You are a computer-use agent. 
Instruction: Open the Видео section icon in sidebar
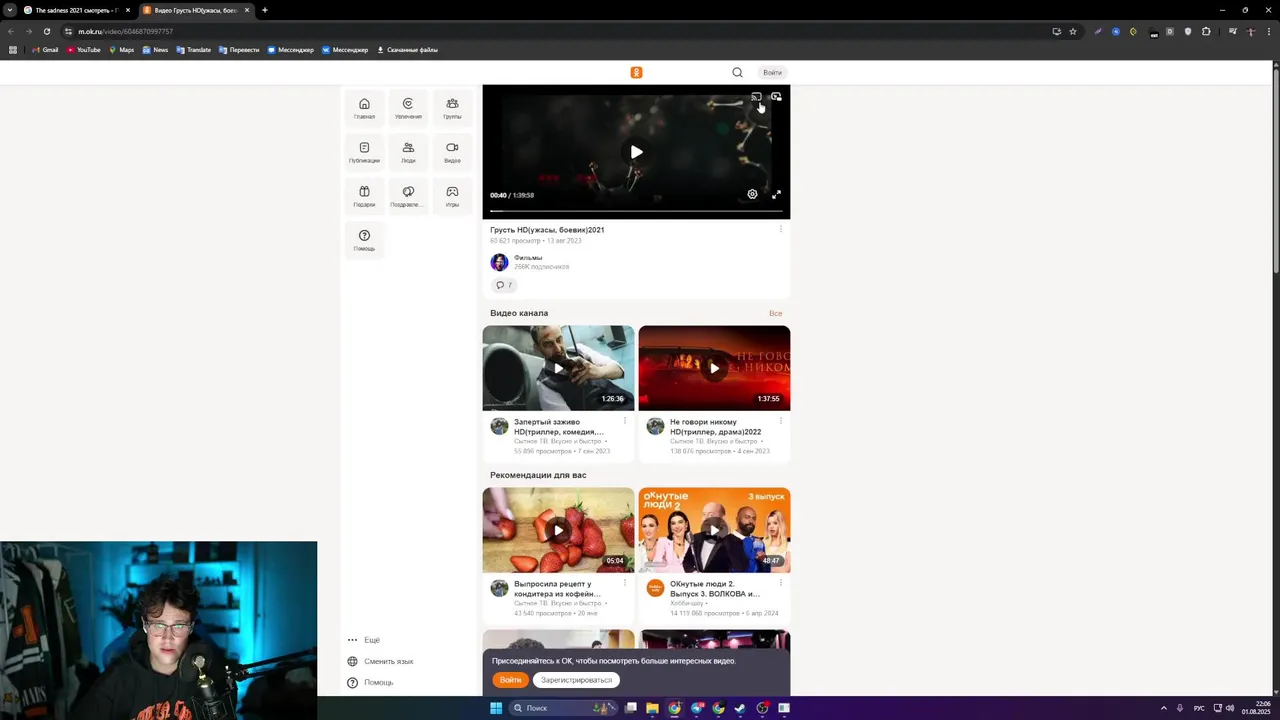(452, 152)
